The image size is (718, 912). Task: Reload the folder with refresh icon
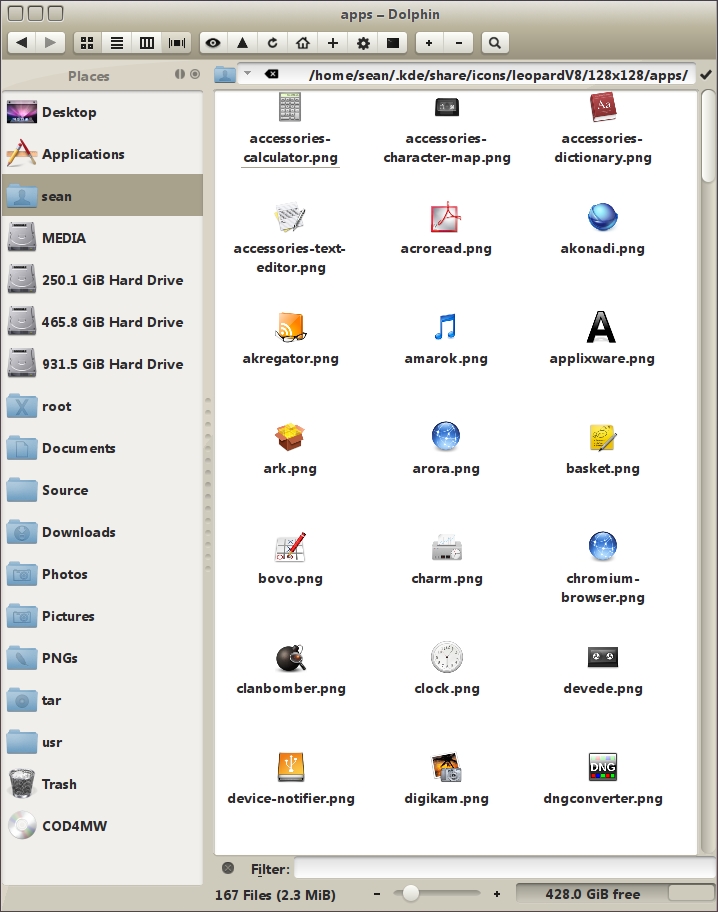click(272, 42)
